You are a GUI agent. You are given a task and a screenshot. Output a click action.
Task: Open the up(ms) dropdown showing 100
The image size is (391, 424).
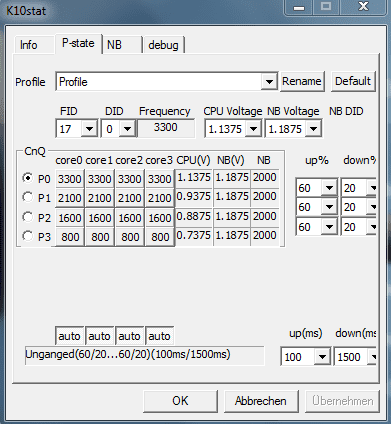pos(322,357)
